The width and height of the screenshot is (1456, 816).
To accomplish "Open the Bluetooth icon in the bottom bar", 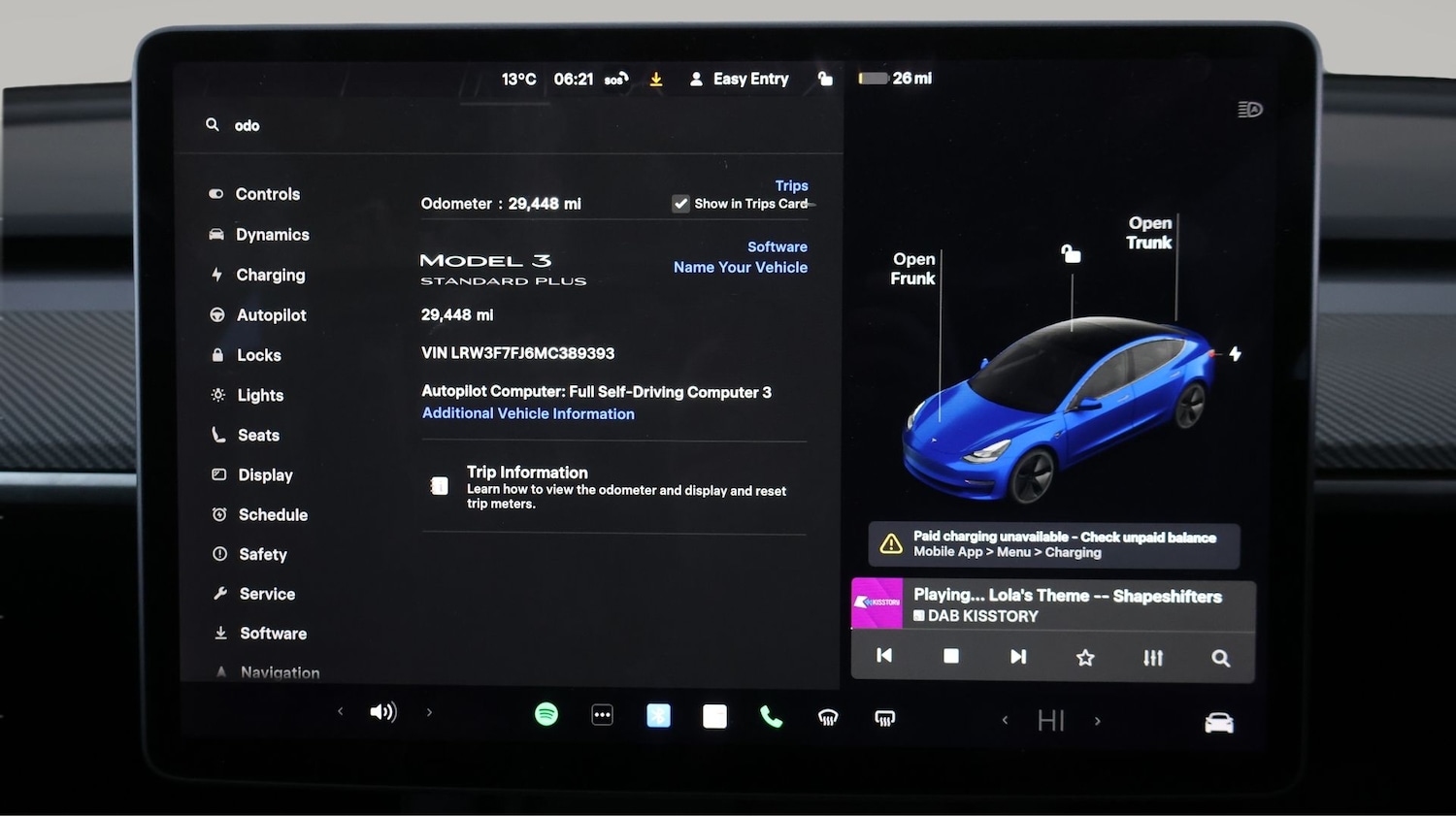I will (659, 715).
